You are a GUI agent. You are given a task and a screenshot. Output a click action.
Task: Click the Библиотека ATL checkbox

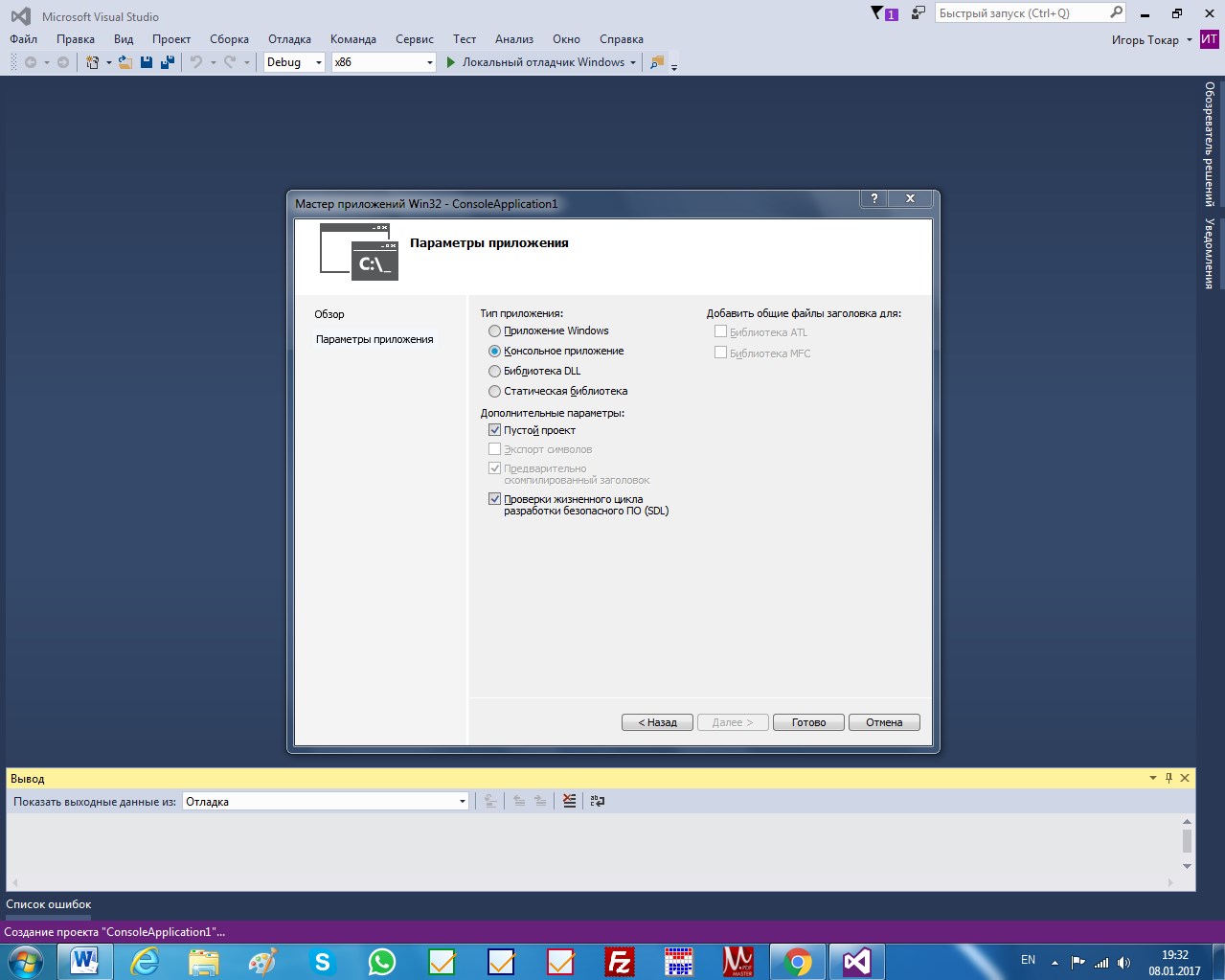click(720, 331)
